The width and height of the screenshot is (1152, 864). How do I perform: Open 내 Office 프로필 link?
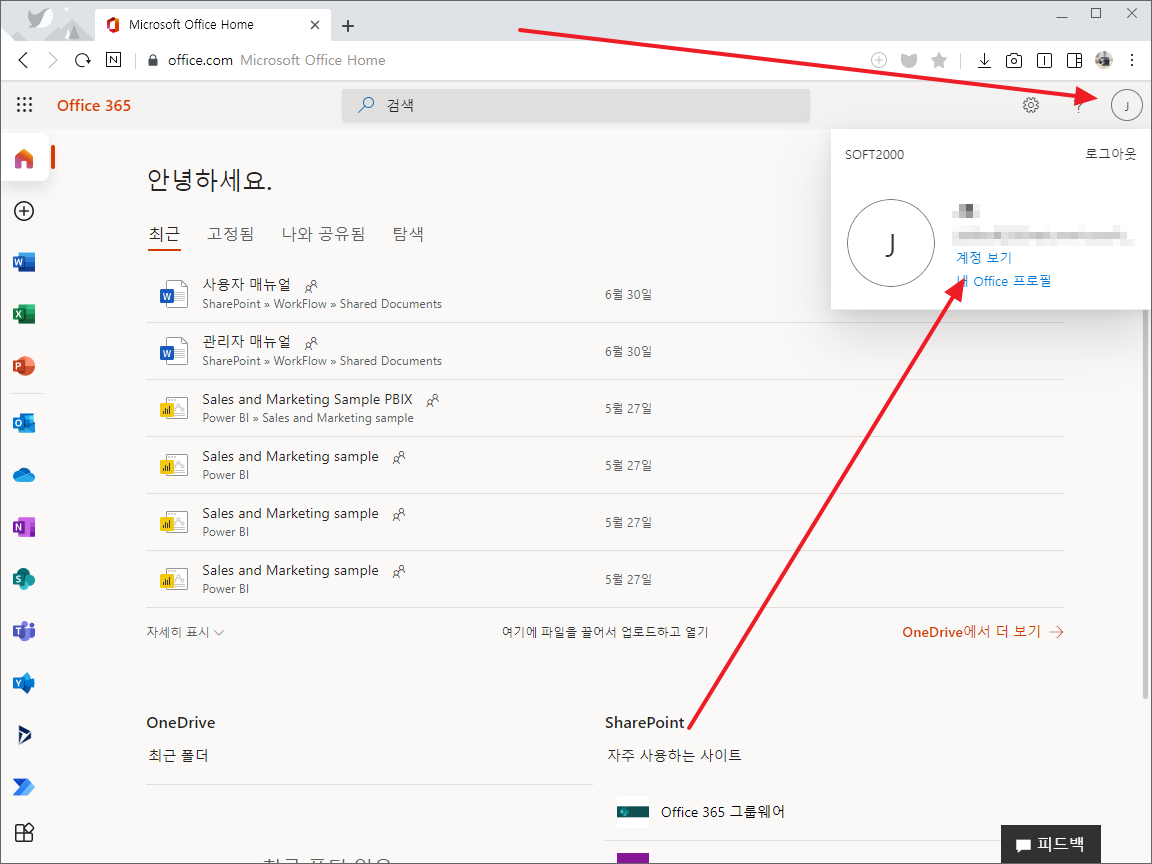1004,281
